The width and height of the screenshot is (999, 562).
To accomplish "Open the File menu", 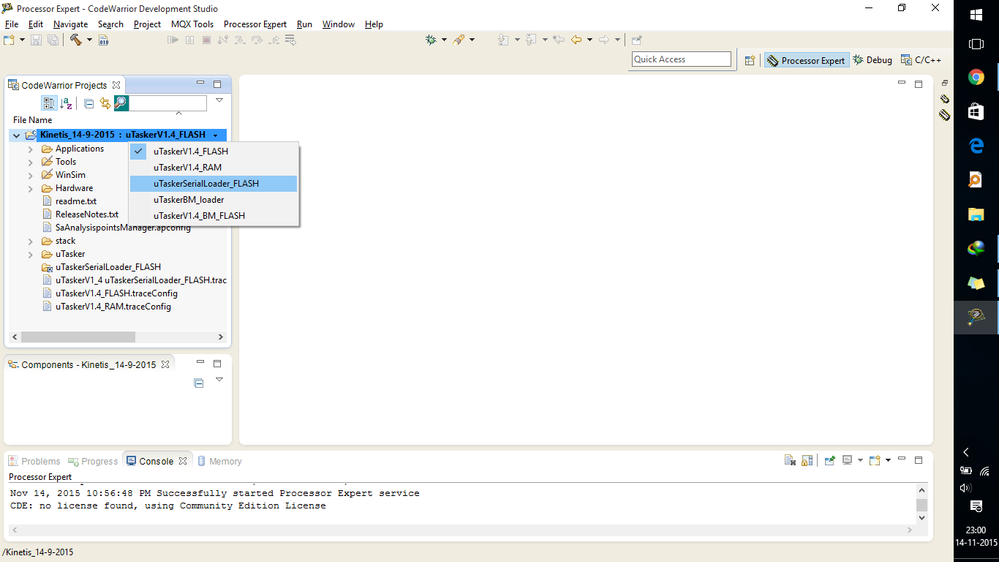I will pos(11,24).
